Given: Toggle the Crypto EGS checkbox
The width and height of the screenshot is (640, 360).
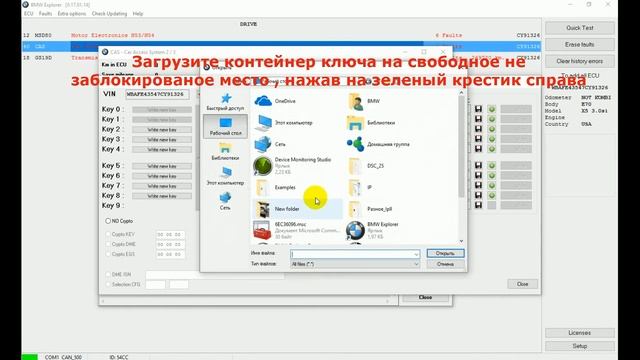Looking at the screenshot, I should tap(108, 254).
